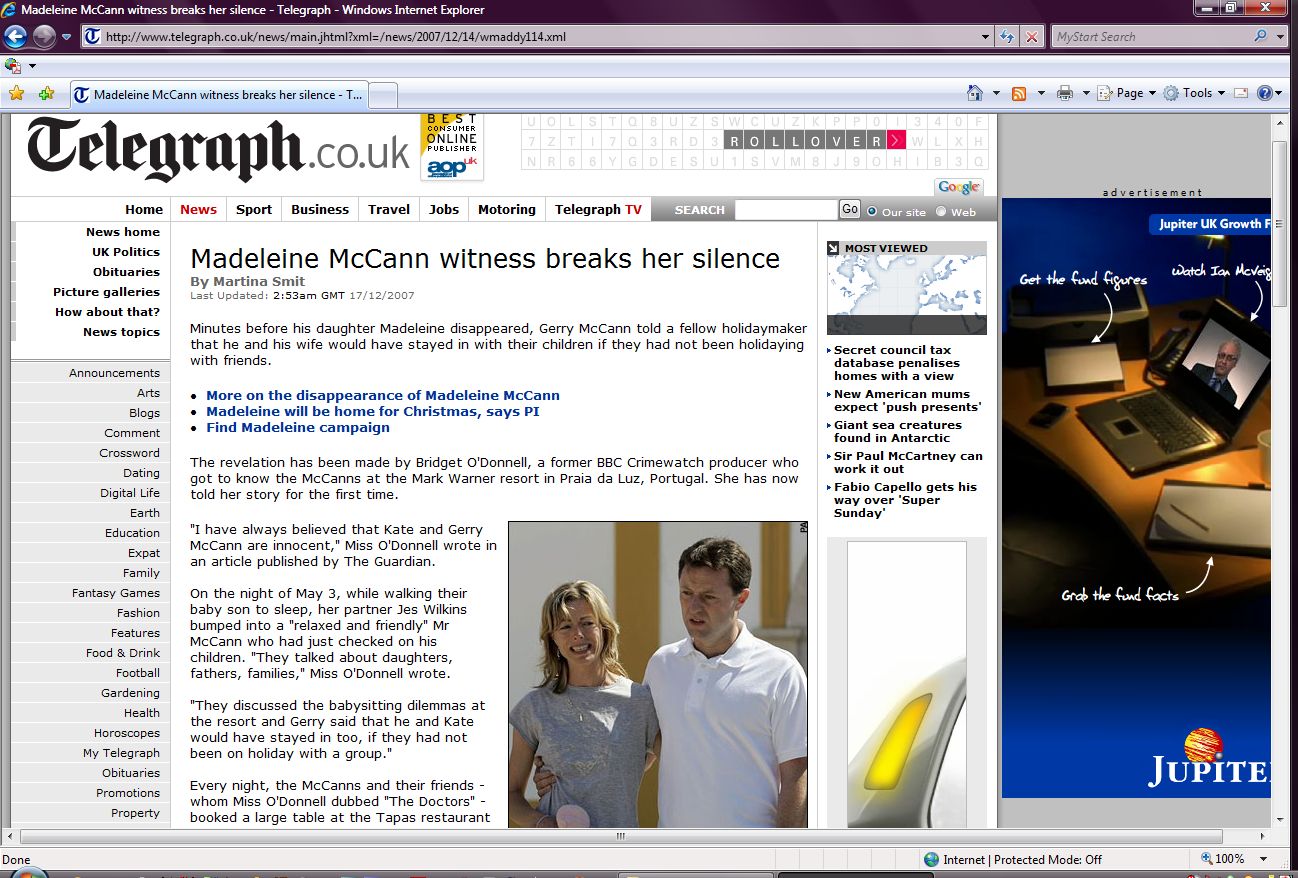Open the Favorites Center star icon
The height and width of the screenshot is (878, 1298).
[x=17, y=94]
